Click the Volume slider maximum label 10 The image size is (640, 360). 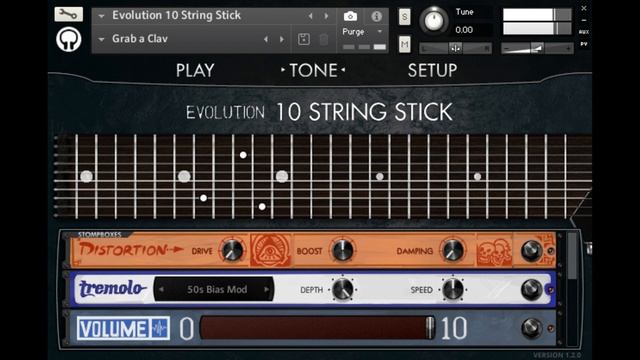(x=454, y=328)
